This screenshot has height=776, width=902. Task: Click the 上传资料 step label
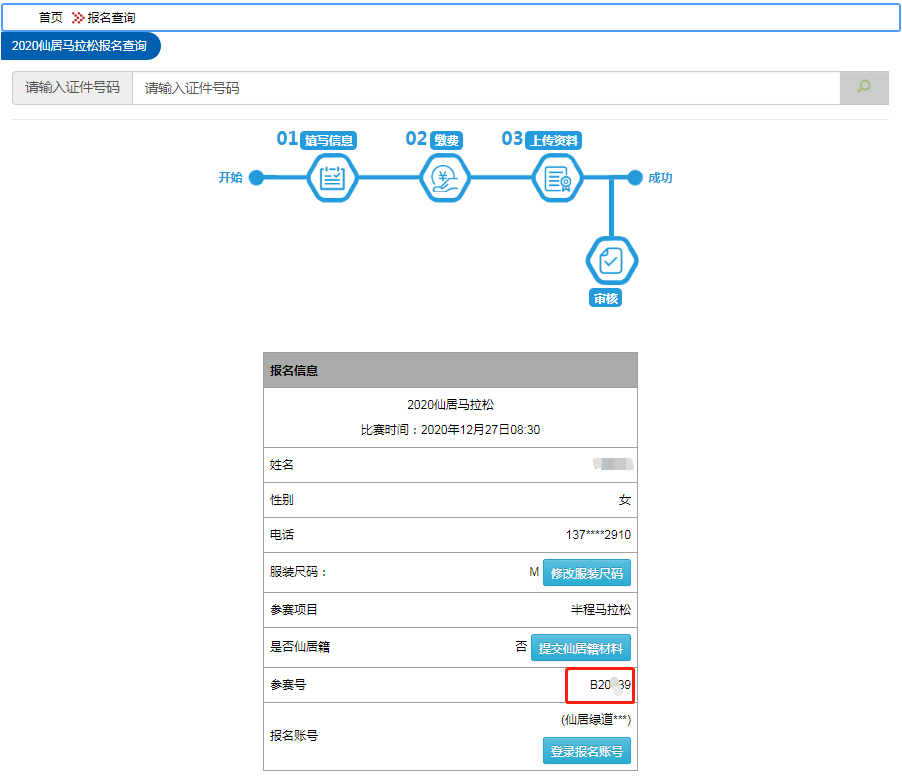554,141
